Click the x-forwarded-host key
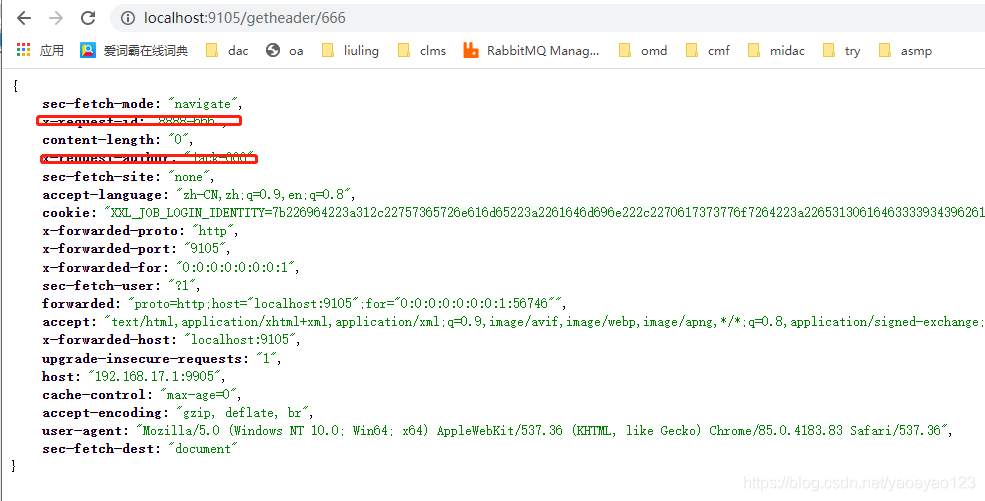This screenshot has height=501, width=985. coord(109,340)
